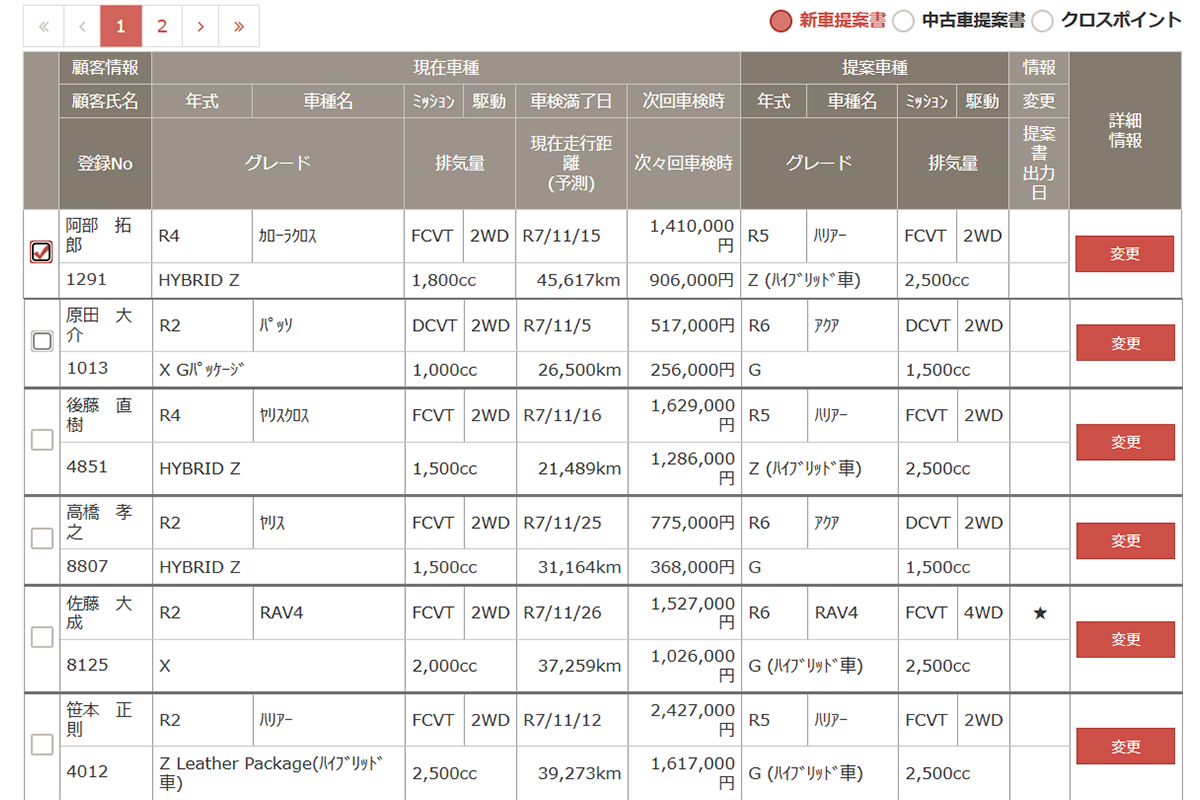The width and height of the screenshot is (1200, 800).
Task: Go to previous page arrow
Action: click(83, 26)
